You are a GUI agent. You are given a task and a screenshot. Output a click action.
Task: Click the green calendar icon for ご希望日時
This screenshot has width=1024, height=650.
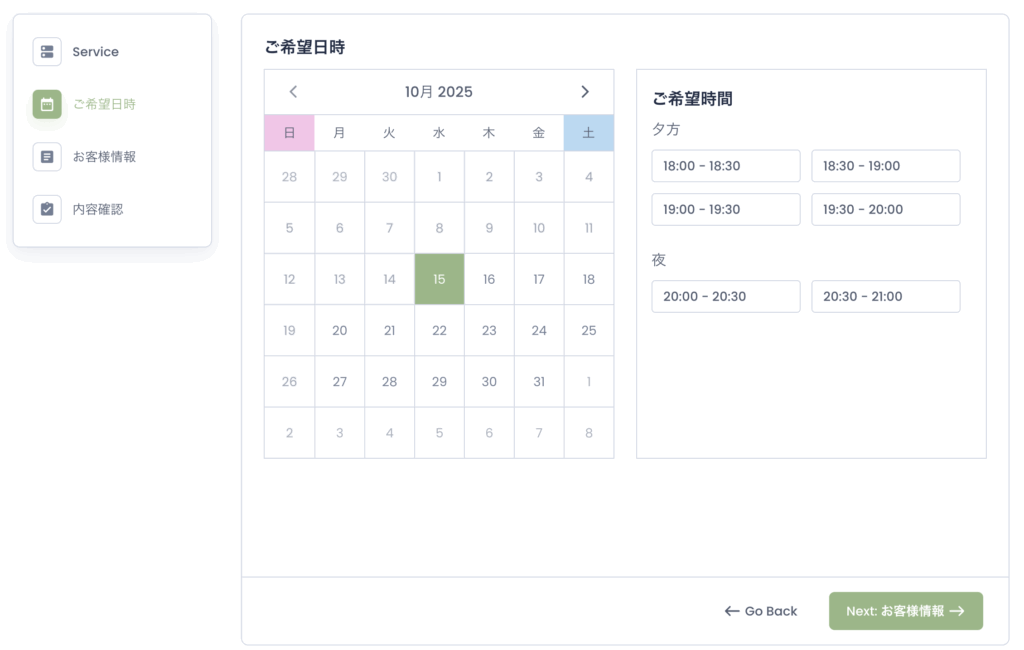click(47, 104)
